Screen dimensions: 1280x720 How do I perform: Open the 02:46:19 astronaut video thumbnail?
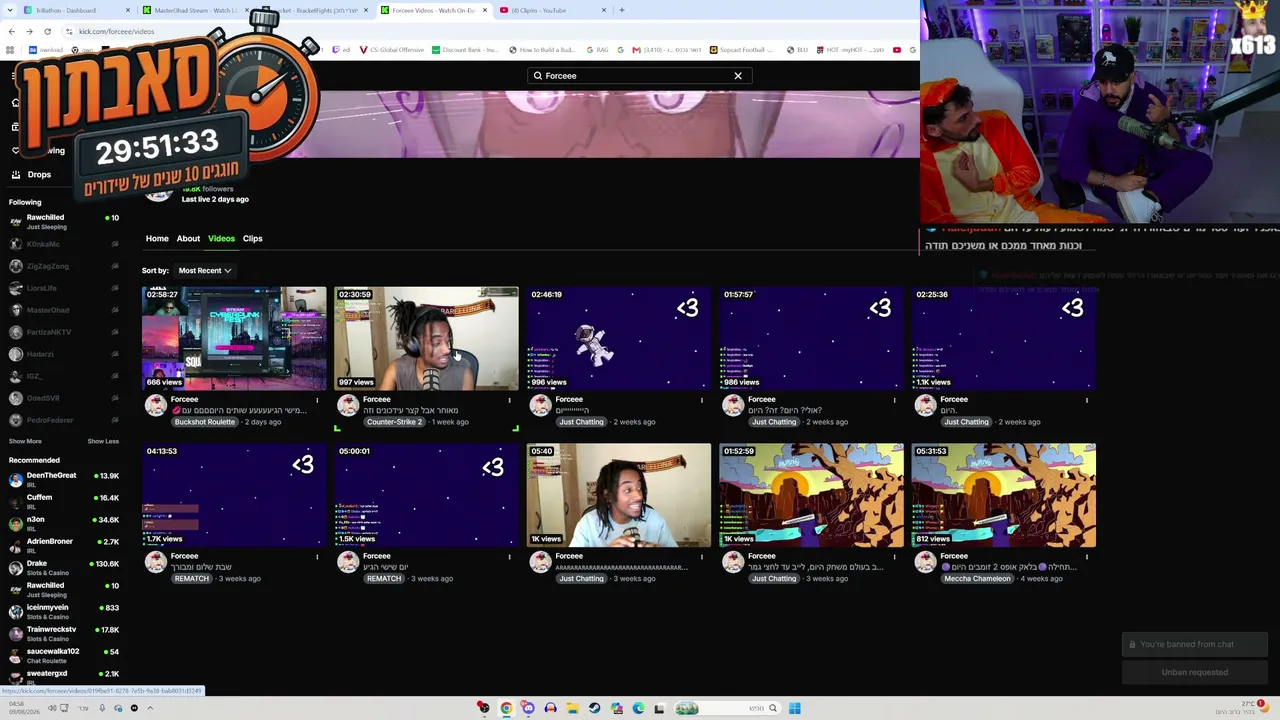coord(619,338)
